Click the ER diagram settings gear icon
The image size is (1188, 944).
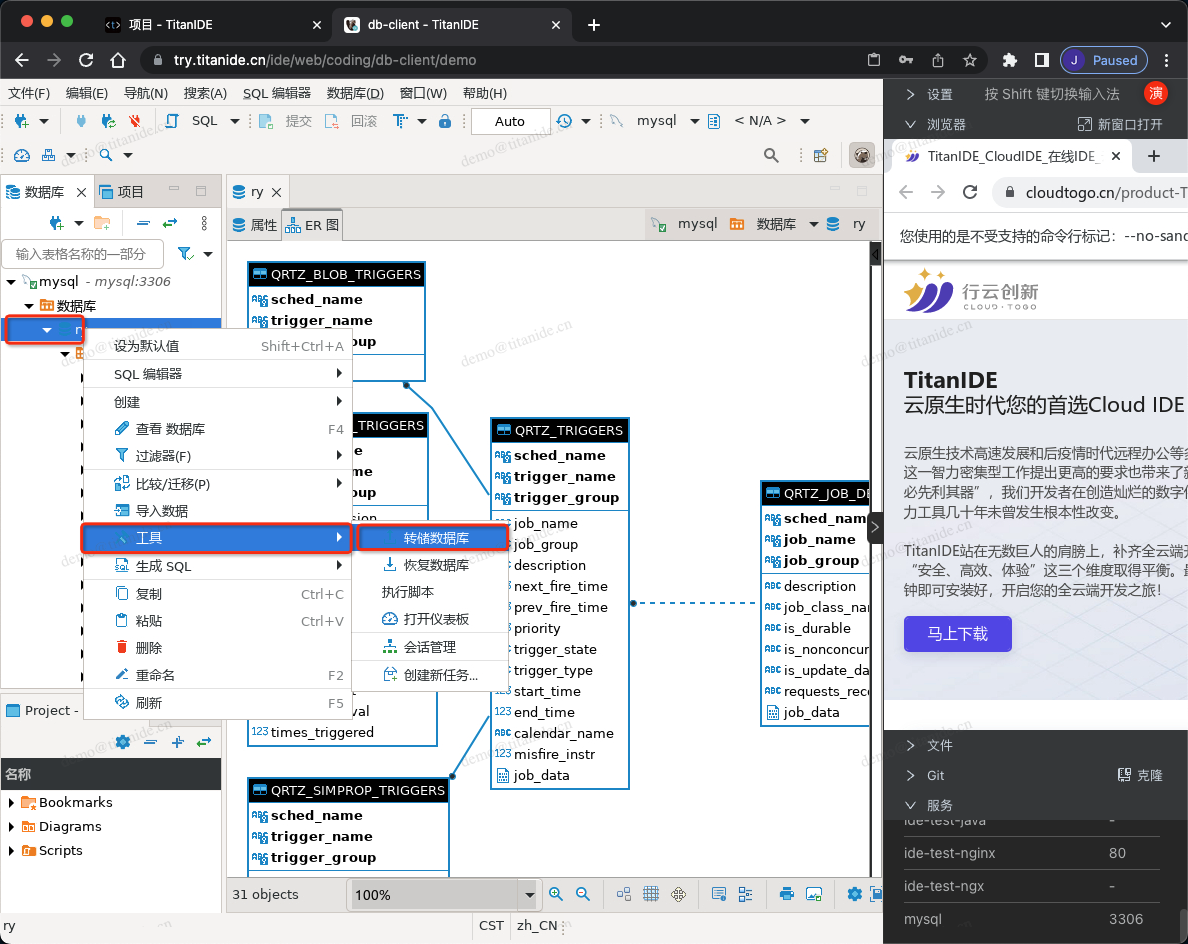coord(854,894)
